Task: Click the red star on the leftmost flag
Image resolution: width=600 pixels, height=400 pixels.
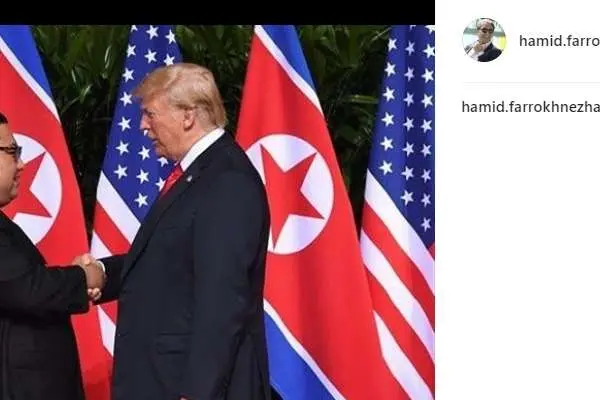Action: (x=27, y=189)
